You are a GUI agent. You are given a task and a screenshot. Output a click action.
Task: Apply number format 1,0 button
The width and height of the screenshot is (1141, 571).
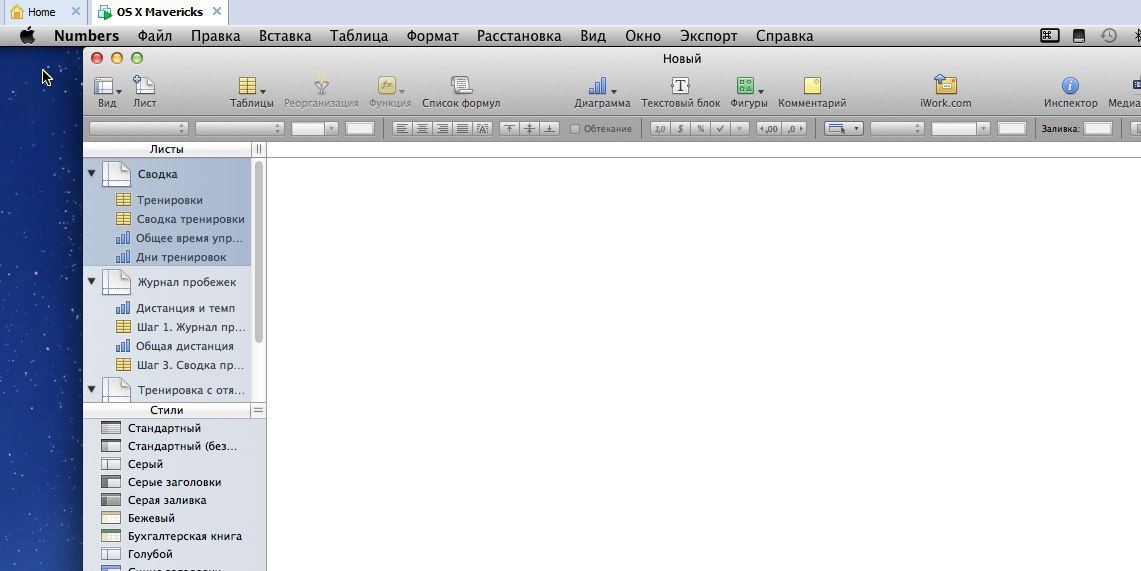tap(660, 129)
